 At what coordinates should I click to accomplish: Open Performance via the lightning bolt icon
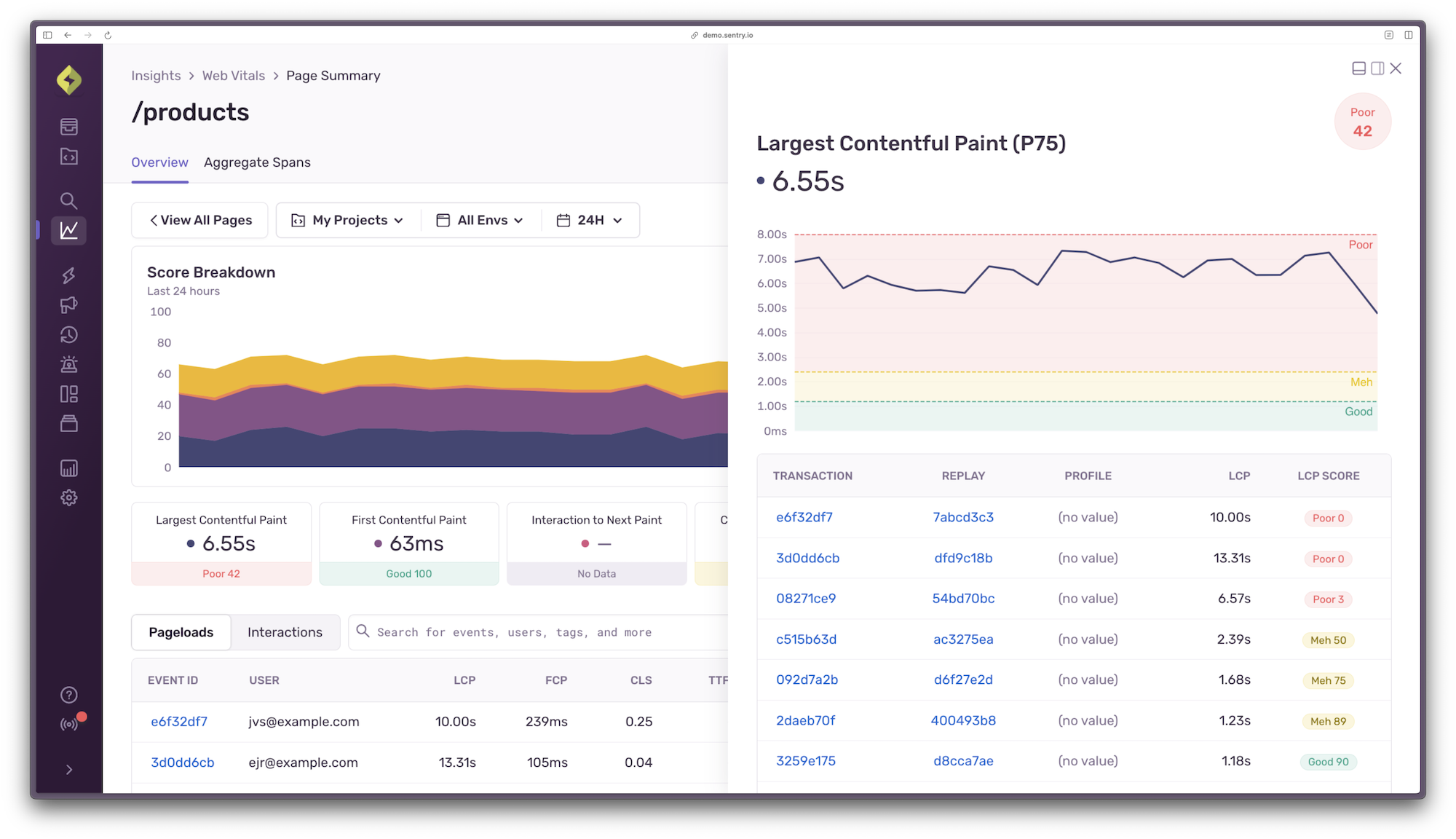tap(69, 275)
